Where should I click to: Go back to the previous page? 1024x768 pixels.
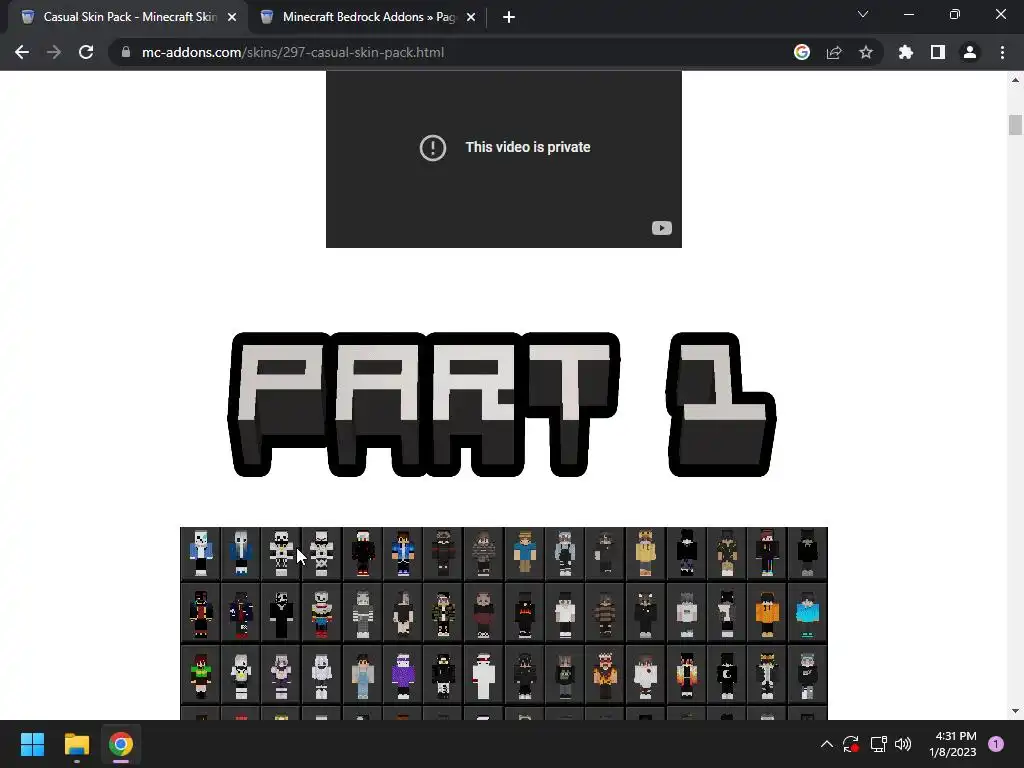[x=22, y=52]
